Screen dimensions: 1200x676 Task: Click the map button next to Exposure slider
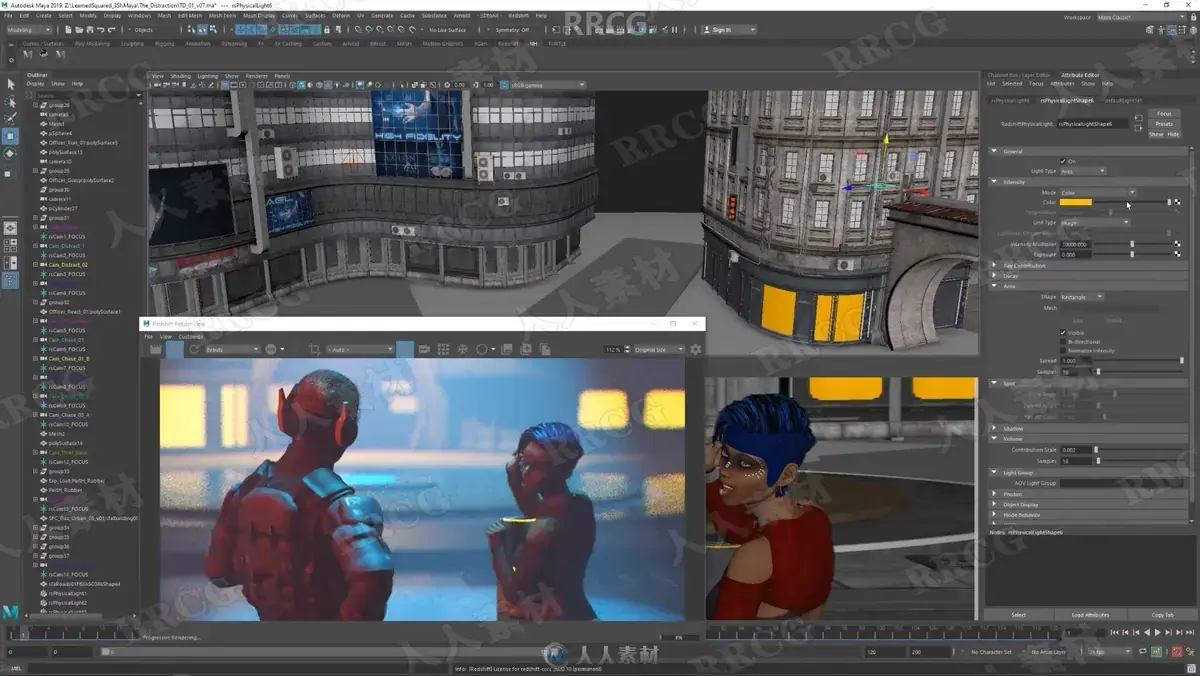tap(1177, 254)
